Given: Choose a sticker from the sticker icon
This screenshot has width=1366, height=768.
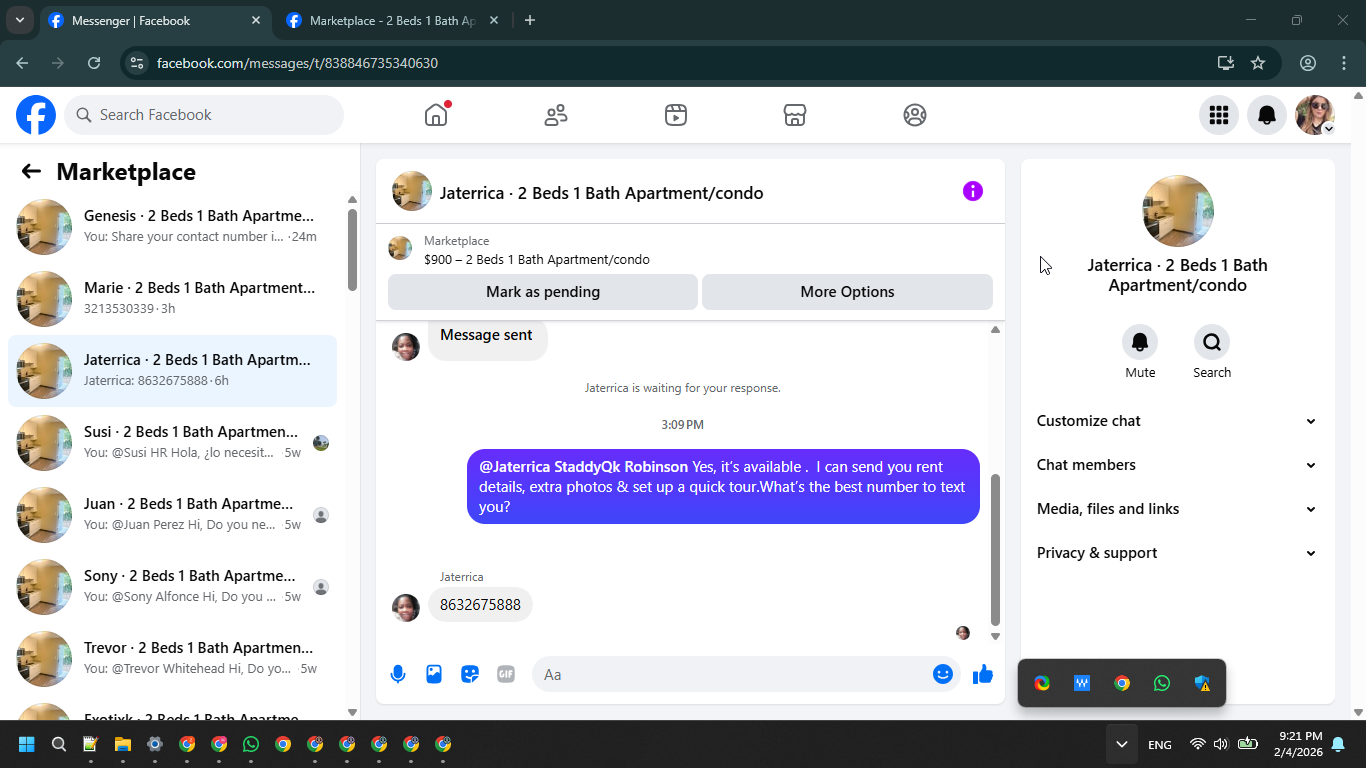Looking at the screenshot, I should [470, 674].
